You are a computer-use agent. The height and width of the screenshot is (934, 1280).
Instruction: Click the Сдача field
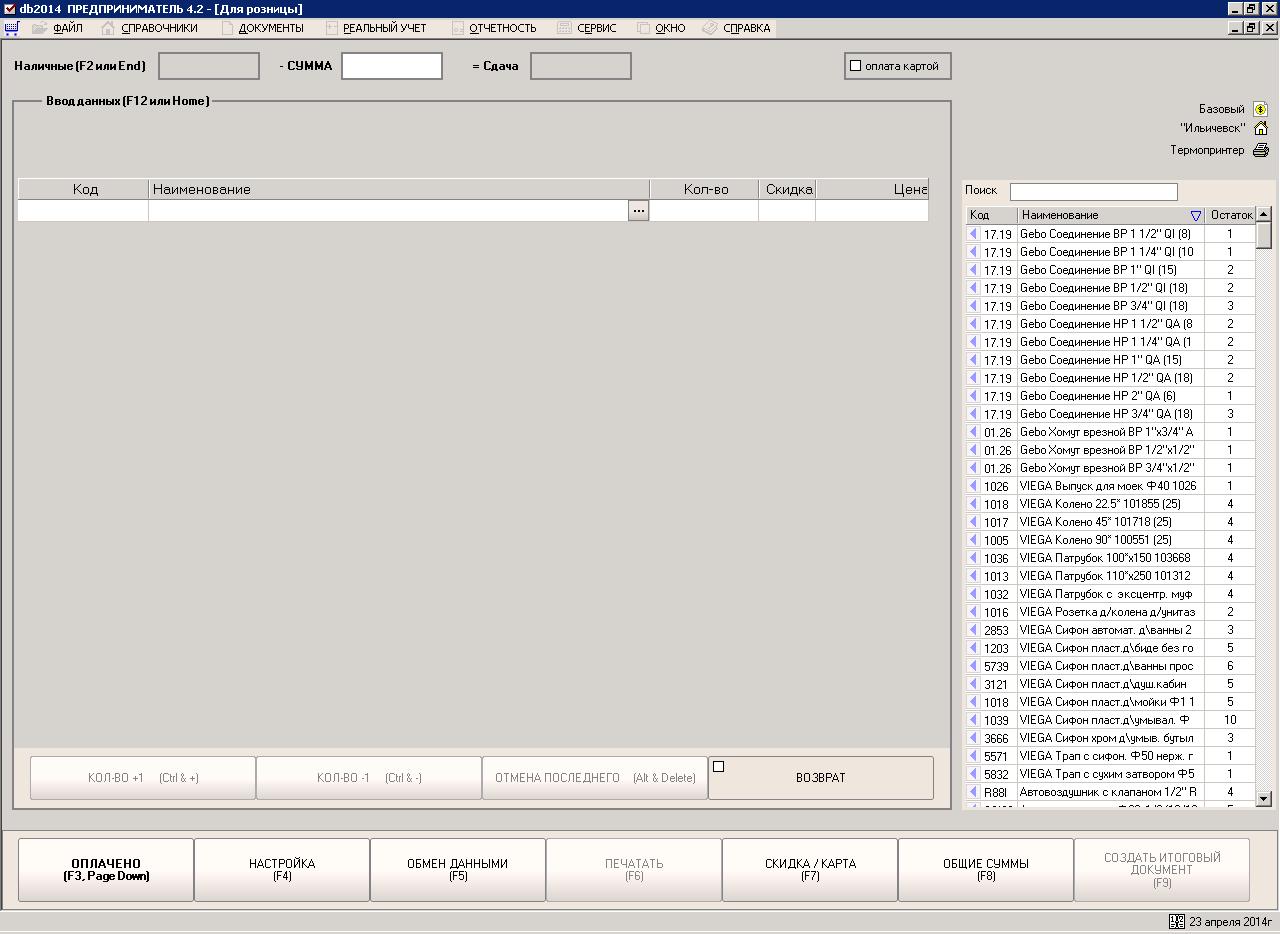pos(581,66)
